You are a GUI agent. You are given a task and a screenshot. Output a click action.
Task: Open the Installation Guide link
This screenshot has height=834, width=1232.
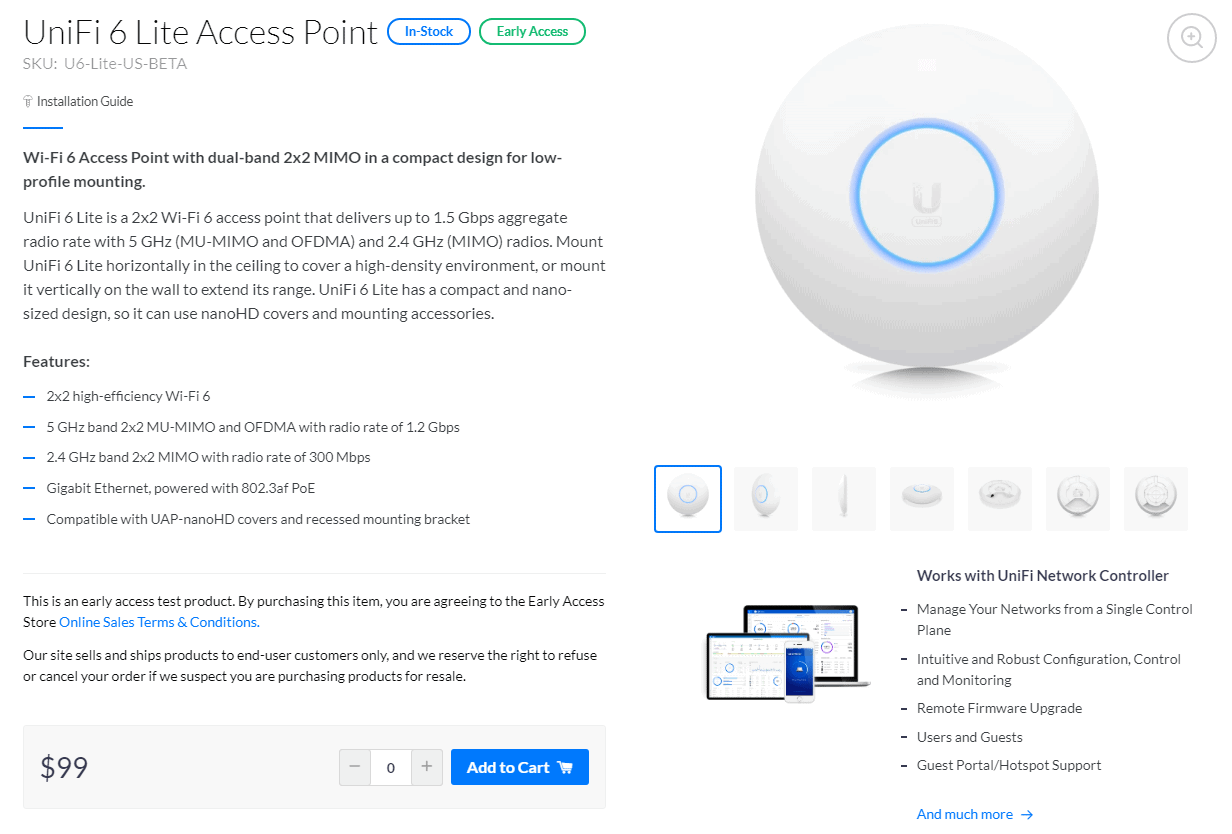[84, 101]
